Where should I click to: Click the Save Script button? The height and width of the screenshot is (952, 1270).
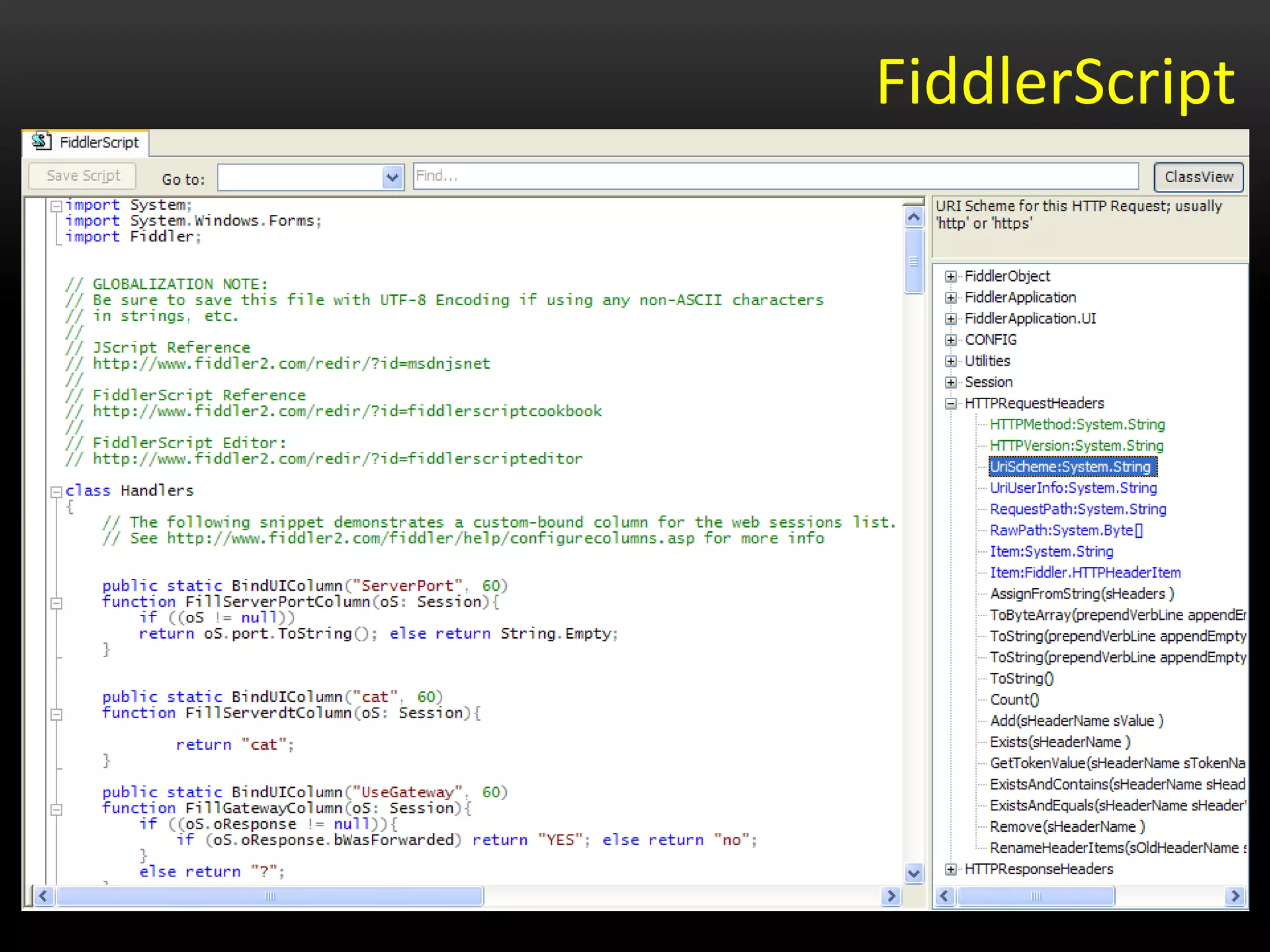(83, 176)
